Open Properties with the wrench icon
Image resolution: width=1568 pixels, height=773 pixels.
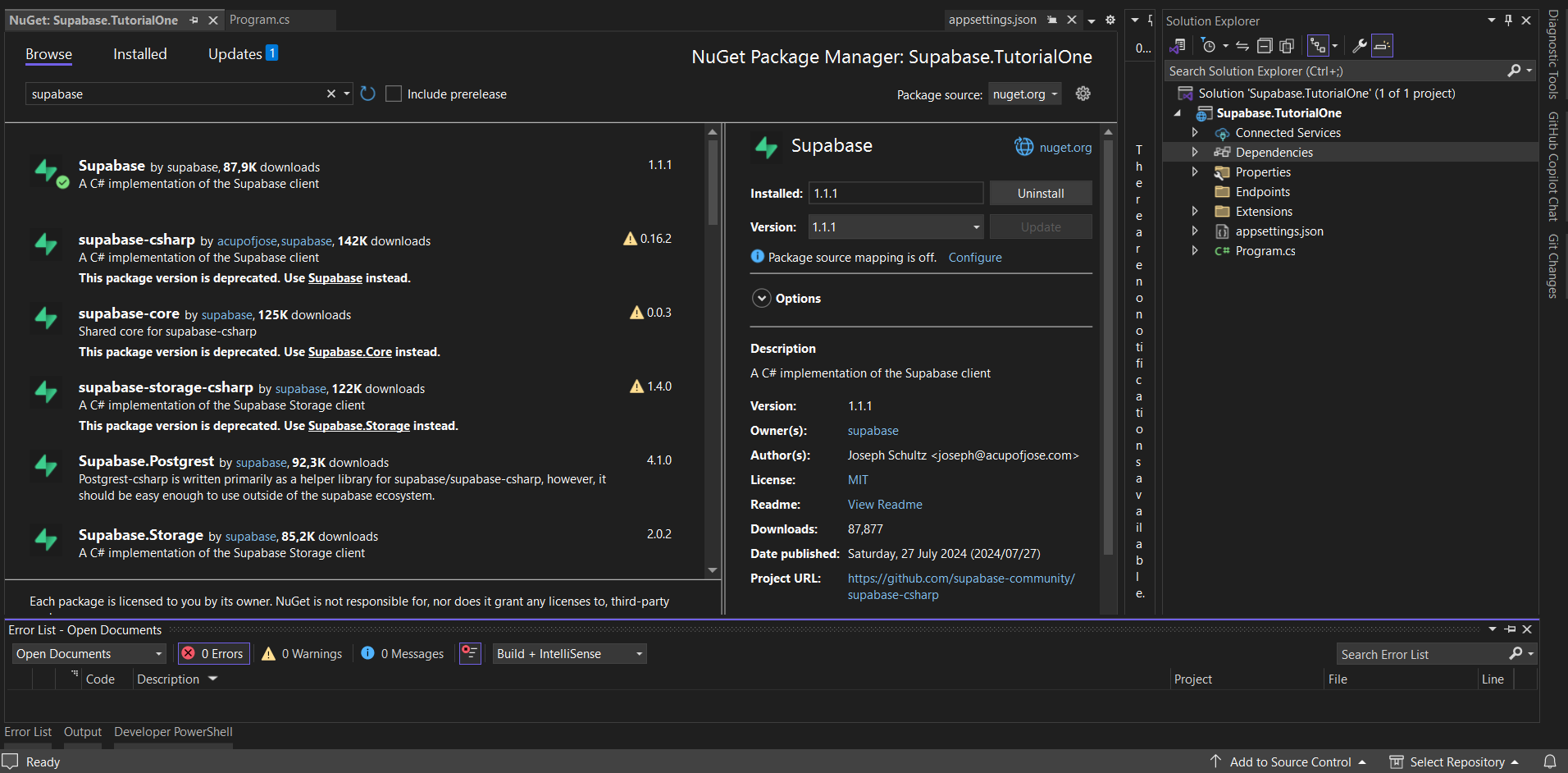pos(1360,46)
